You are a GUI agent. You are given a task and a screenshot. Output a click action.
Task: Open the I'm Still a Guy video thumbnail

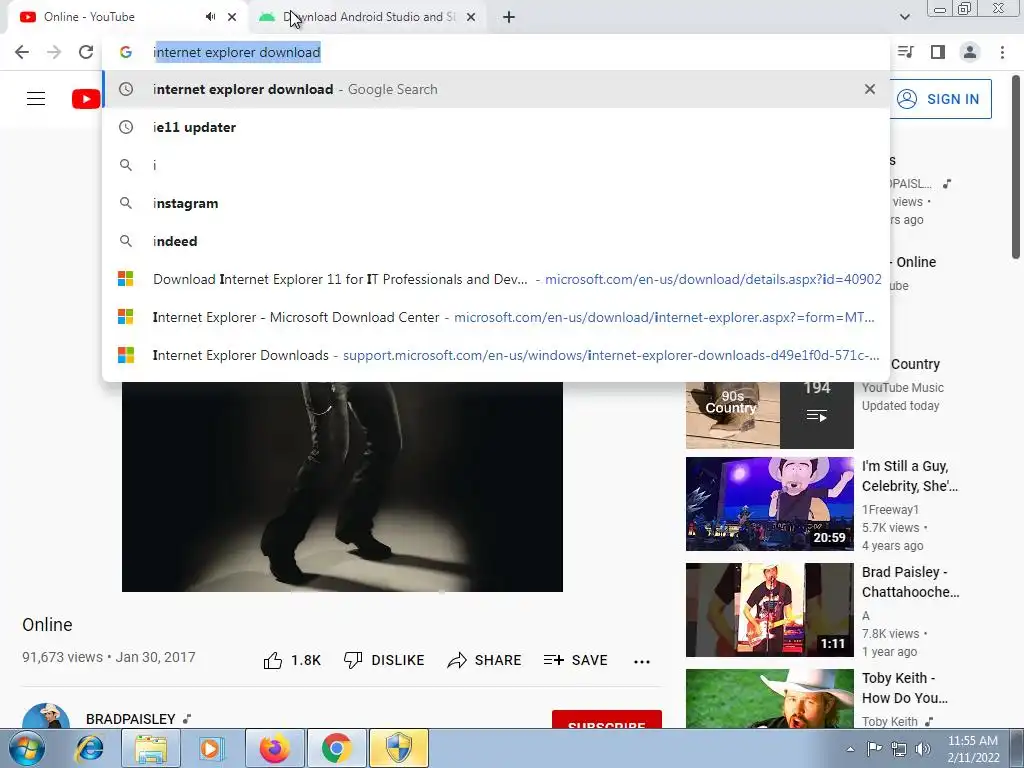769,504
